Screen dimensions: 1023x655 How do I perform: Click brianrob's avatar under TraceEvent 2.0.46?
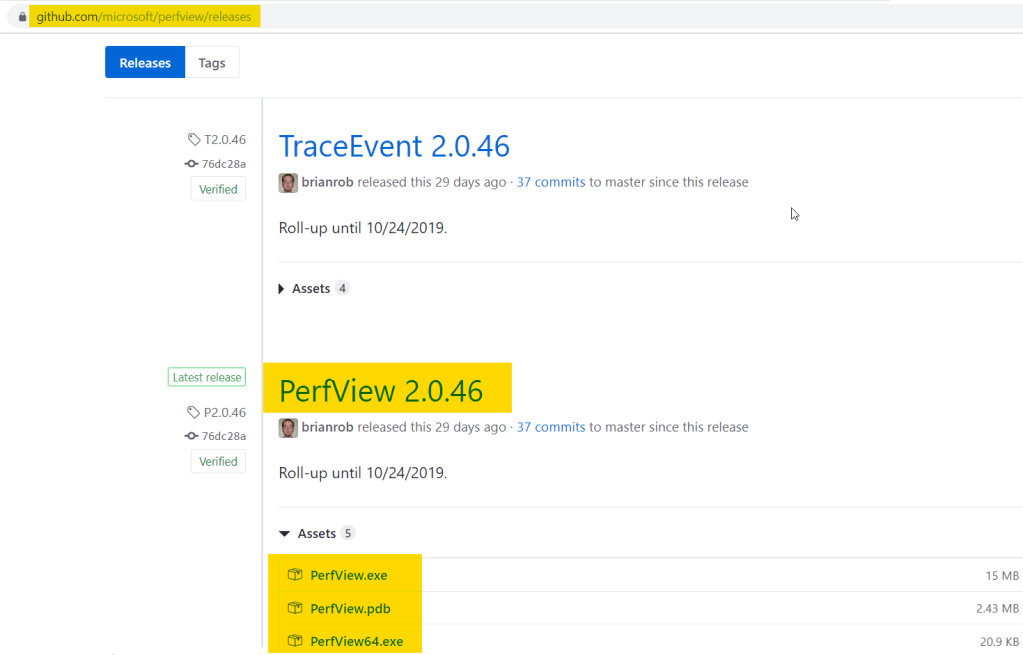coord(288,182)
